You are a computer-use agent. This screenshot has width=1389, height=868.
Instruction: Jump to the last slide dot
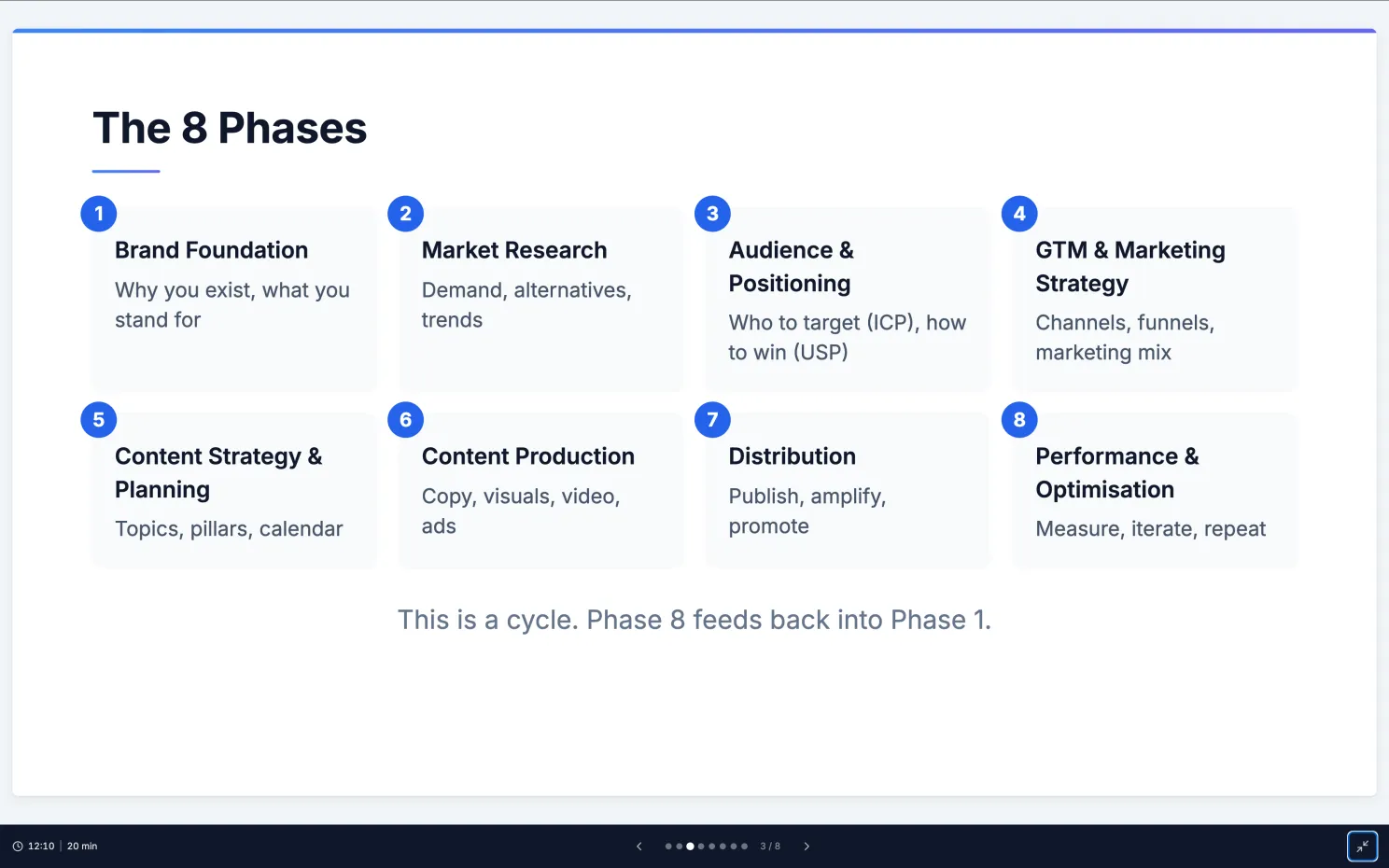744,847
